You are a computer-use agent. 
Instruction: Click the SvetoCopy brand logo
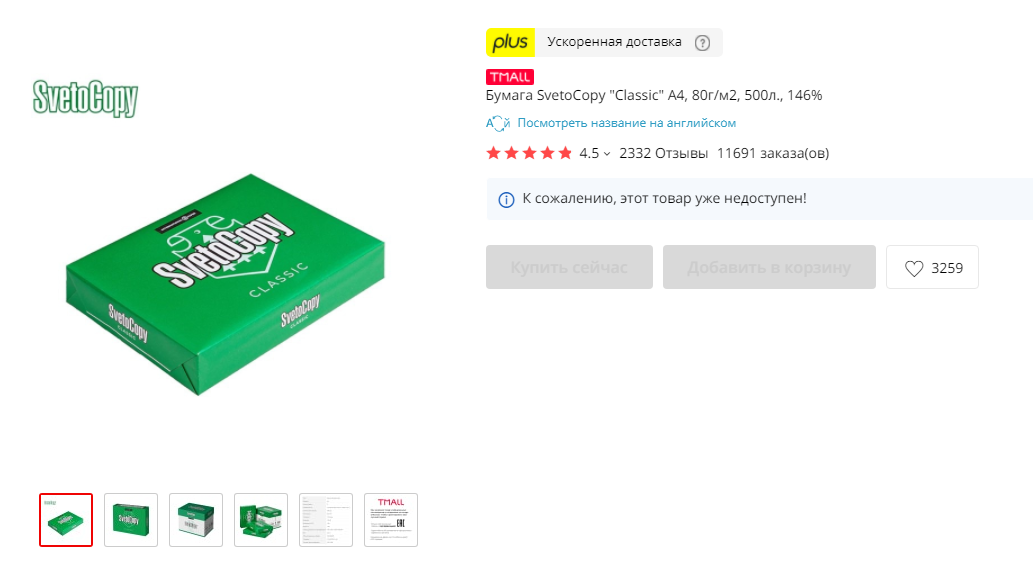tap(85, 99)
